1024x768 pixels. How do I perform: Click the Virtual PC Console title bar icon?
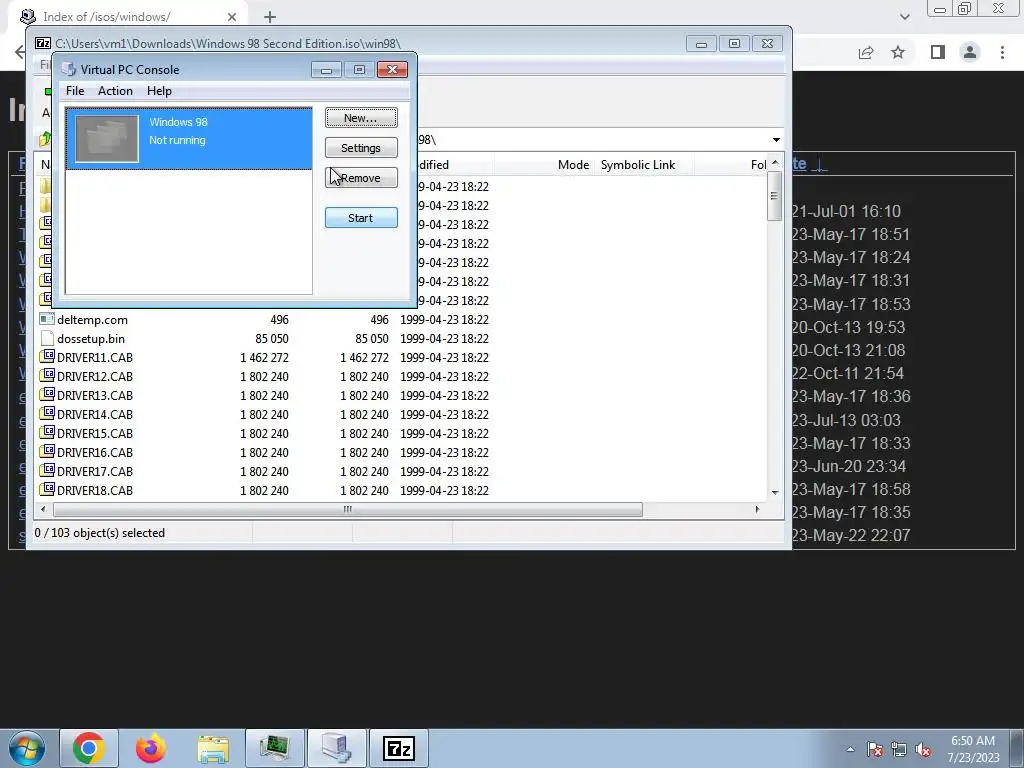(x=69, y=69)
